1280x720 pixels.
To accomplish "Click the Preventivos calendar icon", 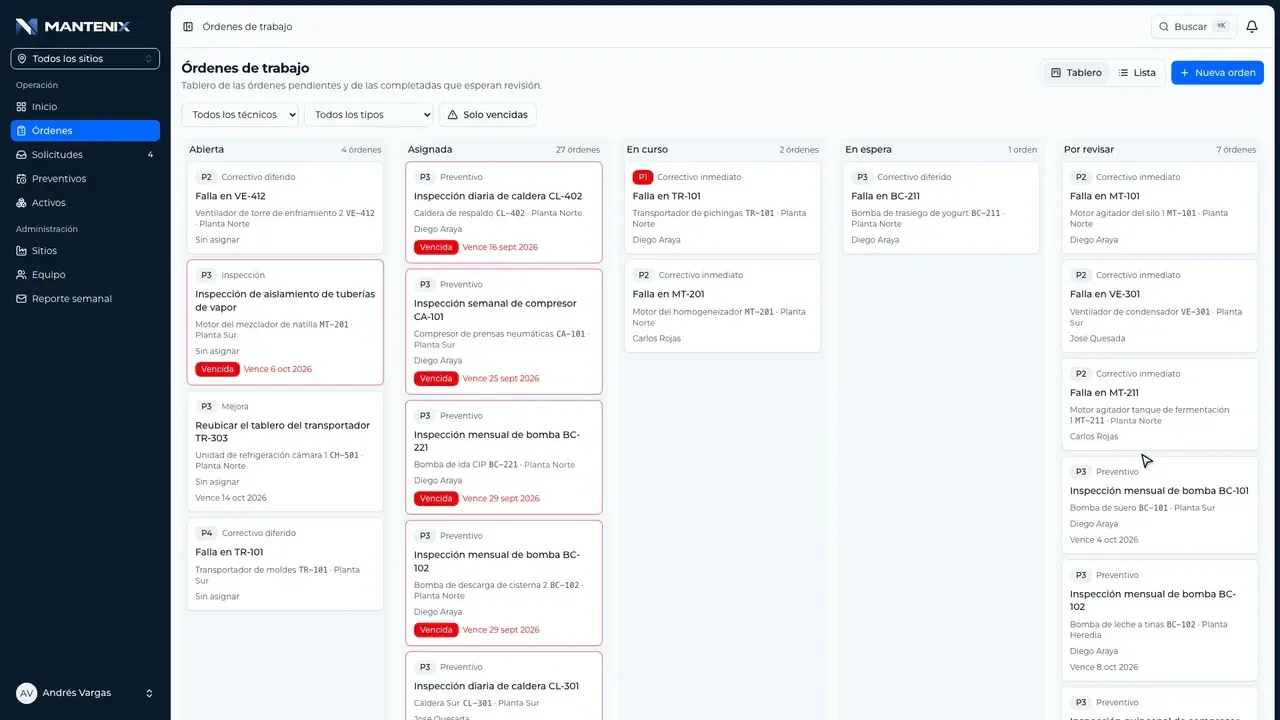I will (x=22, y=179).
